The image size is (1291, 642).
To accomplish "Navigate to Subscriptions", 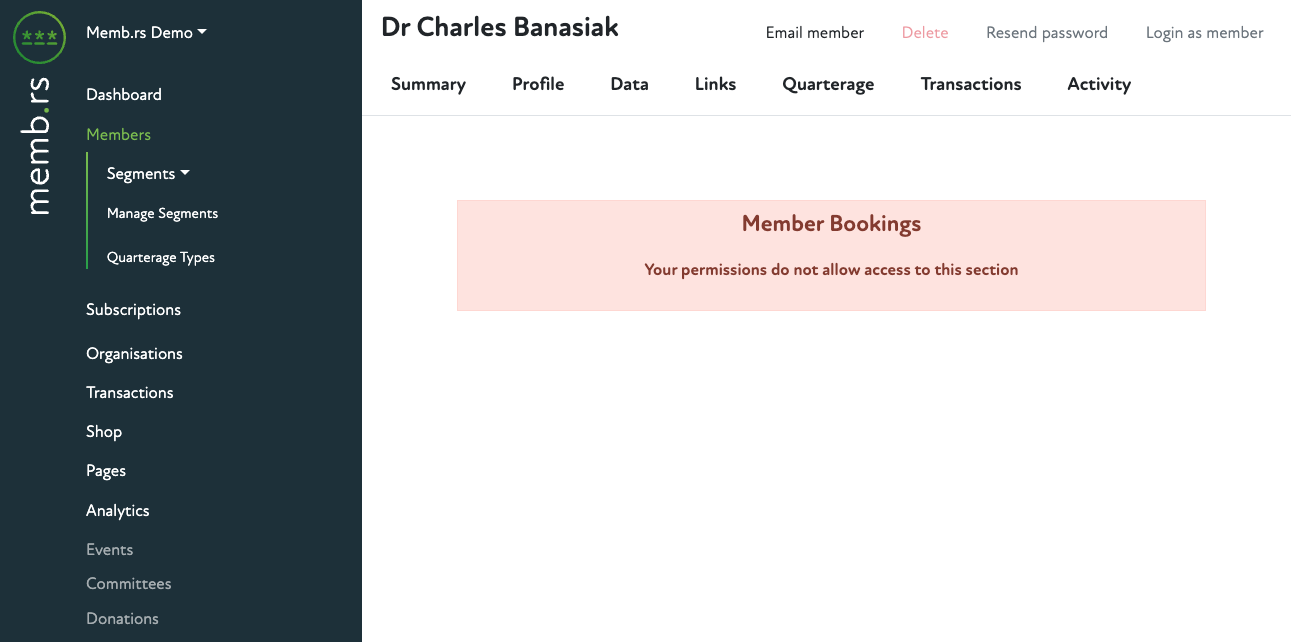I will click(133, 310).
